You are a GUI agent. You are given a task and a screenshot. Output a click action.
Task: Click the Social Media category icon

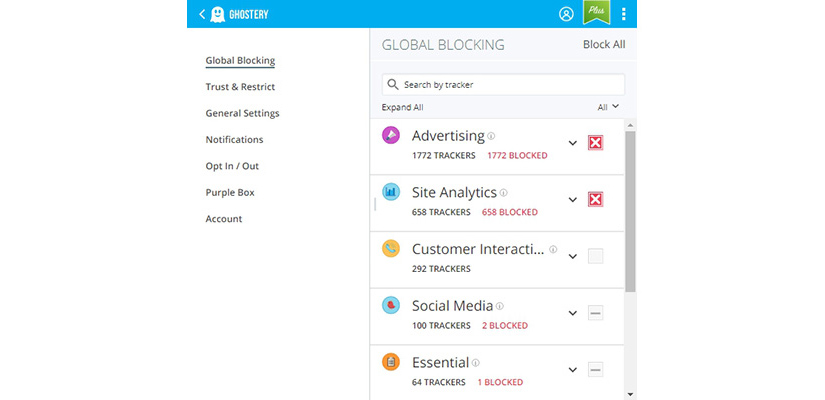click(x=390, y=305)
